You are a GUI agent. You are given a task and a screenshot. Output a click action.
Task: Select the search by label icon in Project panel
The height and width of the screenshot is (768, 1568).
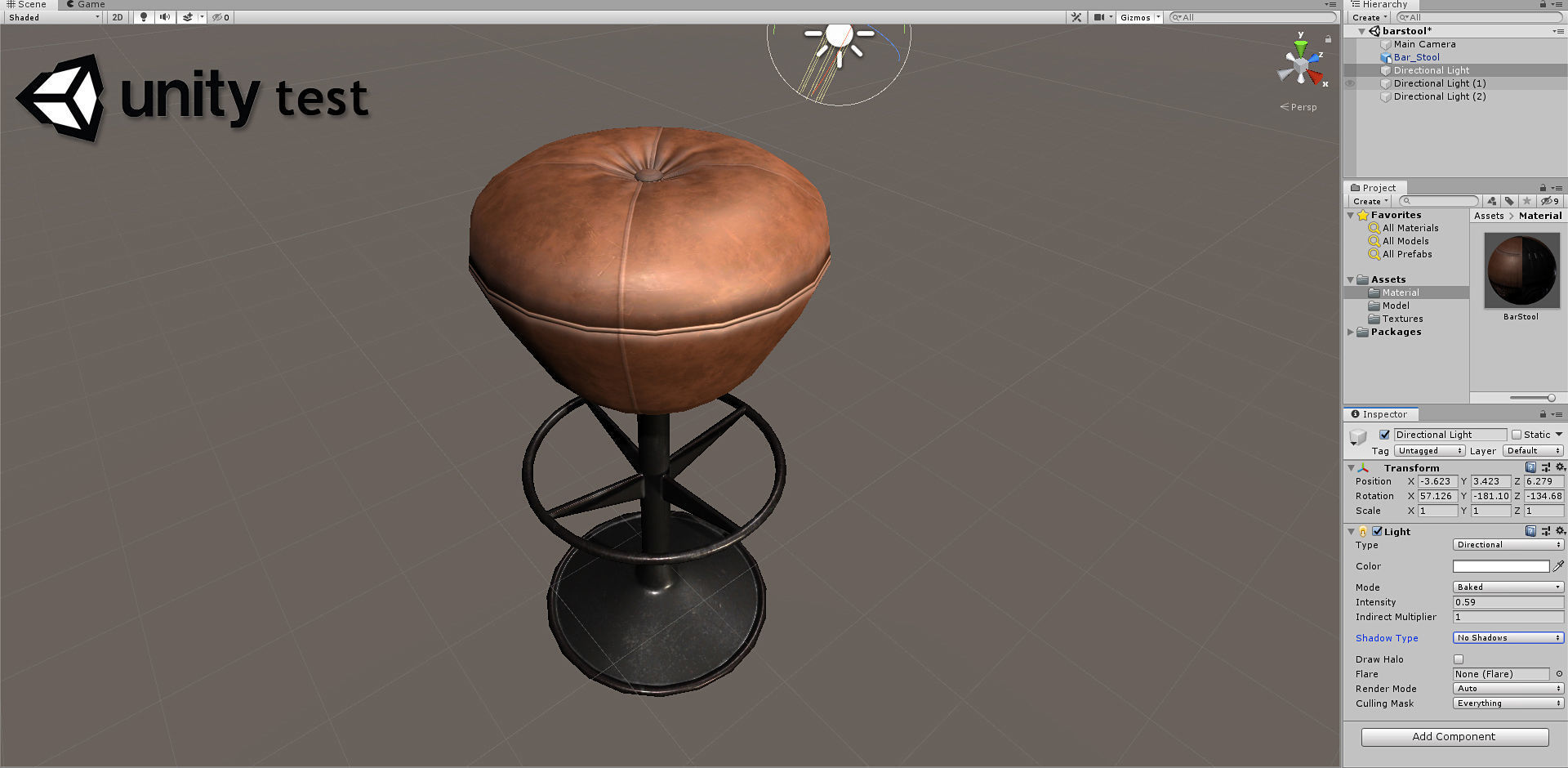[1510, 200]
